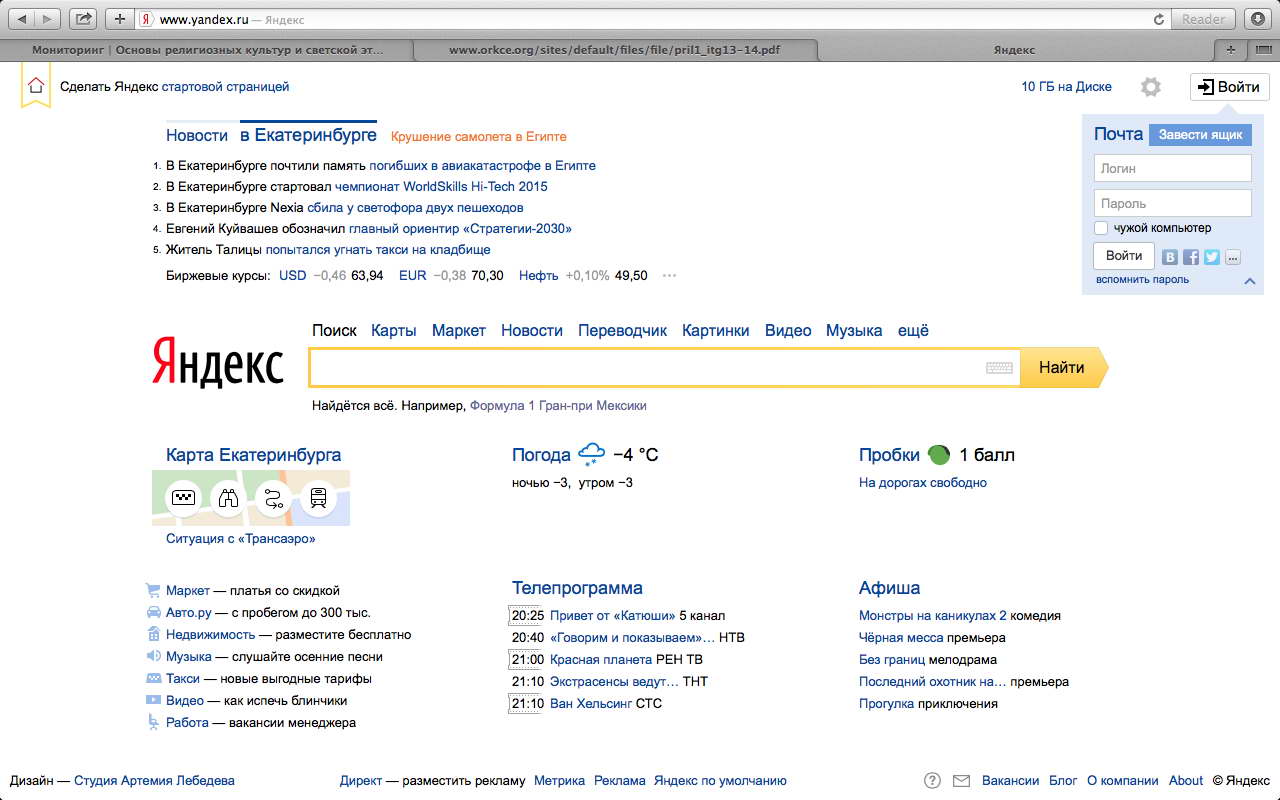Screen dimensions: 1280x800
Task: Click the help question mark icon in footer
Action: (932, 781)
